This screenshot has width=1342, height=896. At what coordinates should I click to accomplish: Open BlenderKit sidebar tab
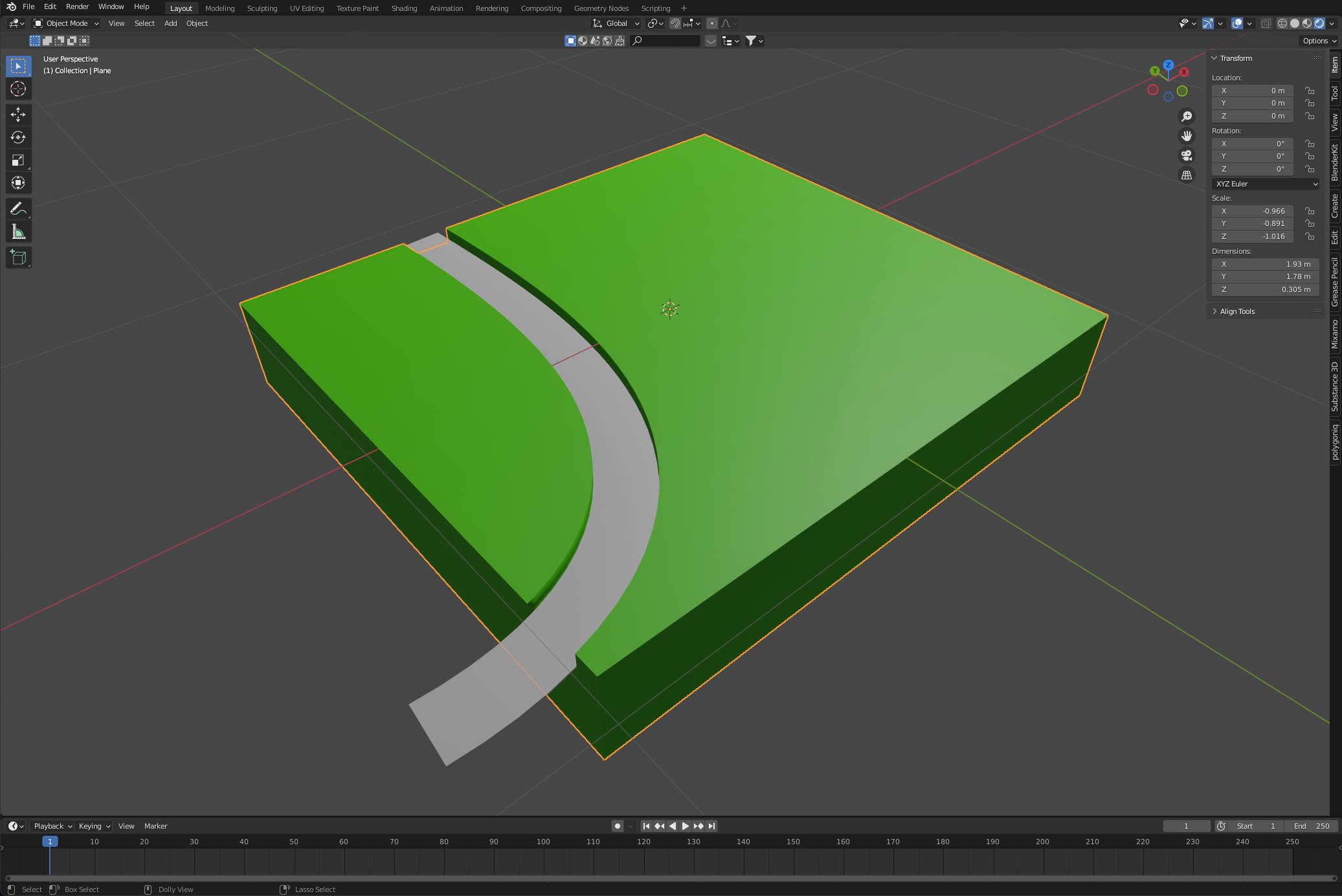[1335, 163]
